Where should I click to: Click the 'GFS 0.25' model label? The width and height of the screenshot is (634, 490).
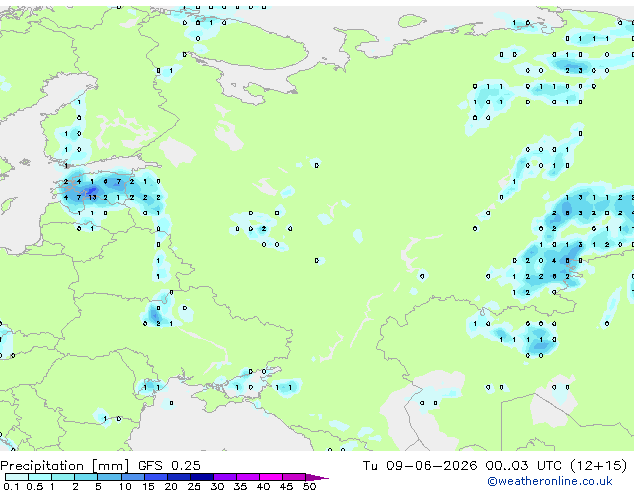click(x=169, y=466)
